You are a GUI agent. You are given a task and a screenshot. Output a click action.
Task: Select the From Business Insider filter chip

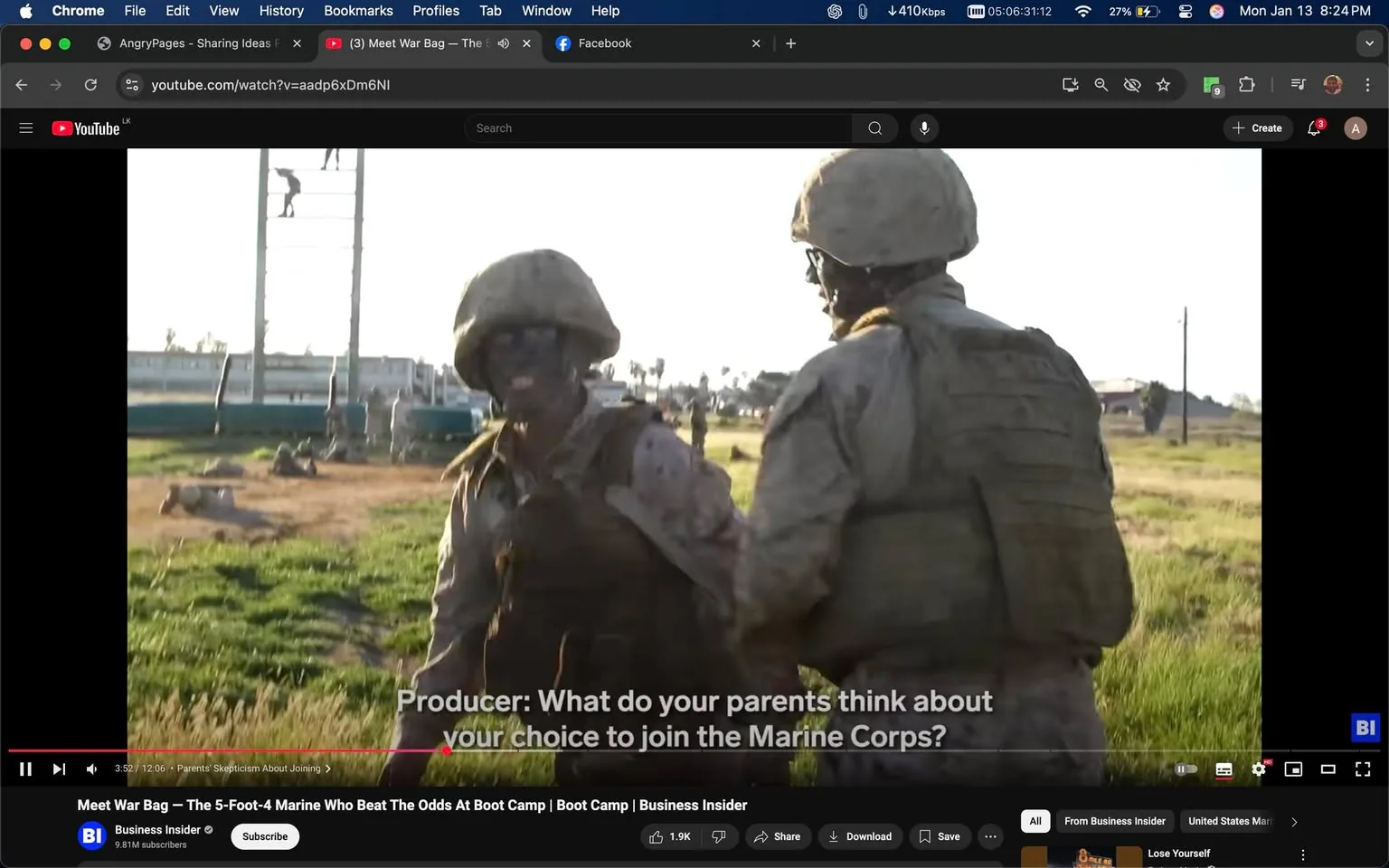coord(1114,821)
